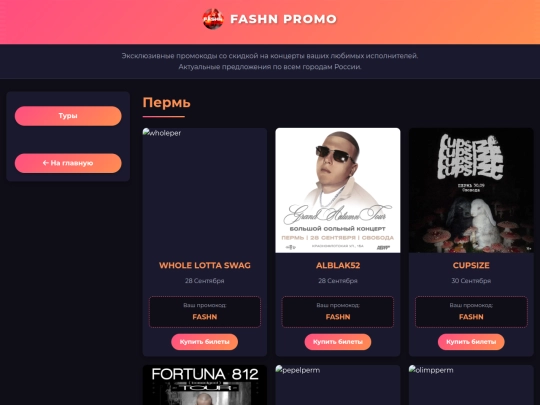Select the WHOLE LOTTA SWAG title
The height and width of the screenshot is (405, 540).
[x=205, y=265]
